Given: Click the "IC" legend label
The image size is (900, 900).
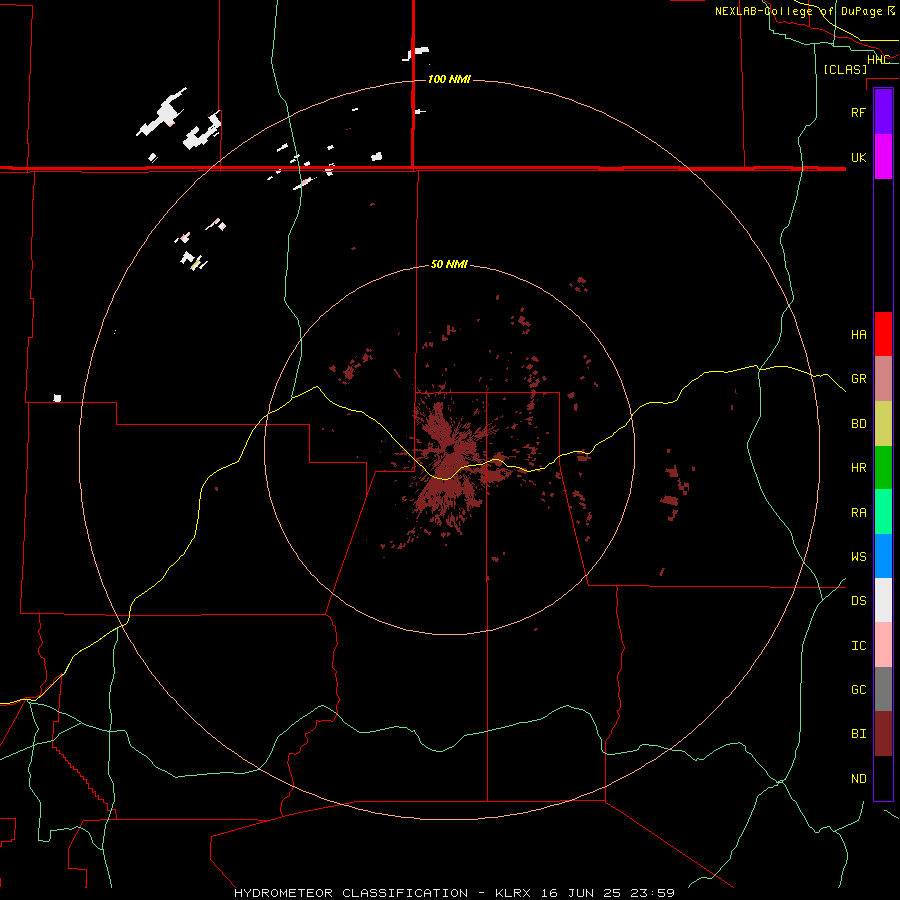Looking at the screenshot, I should point(858,646).
